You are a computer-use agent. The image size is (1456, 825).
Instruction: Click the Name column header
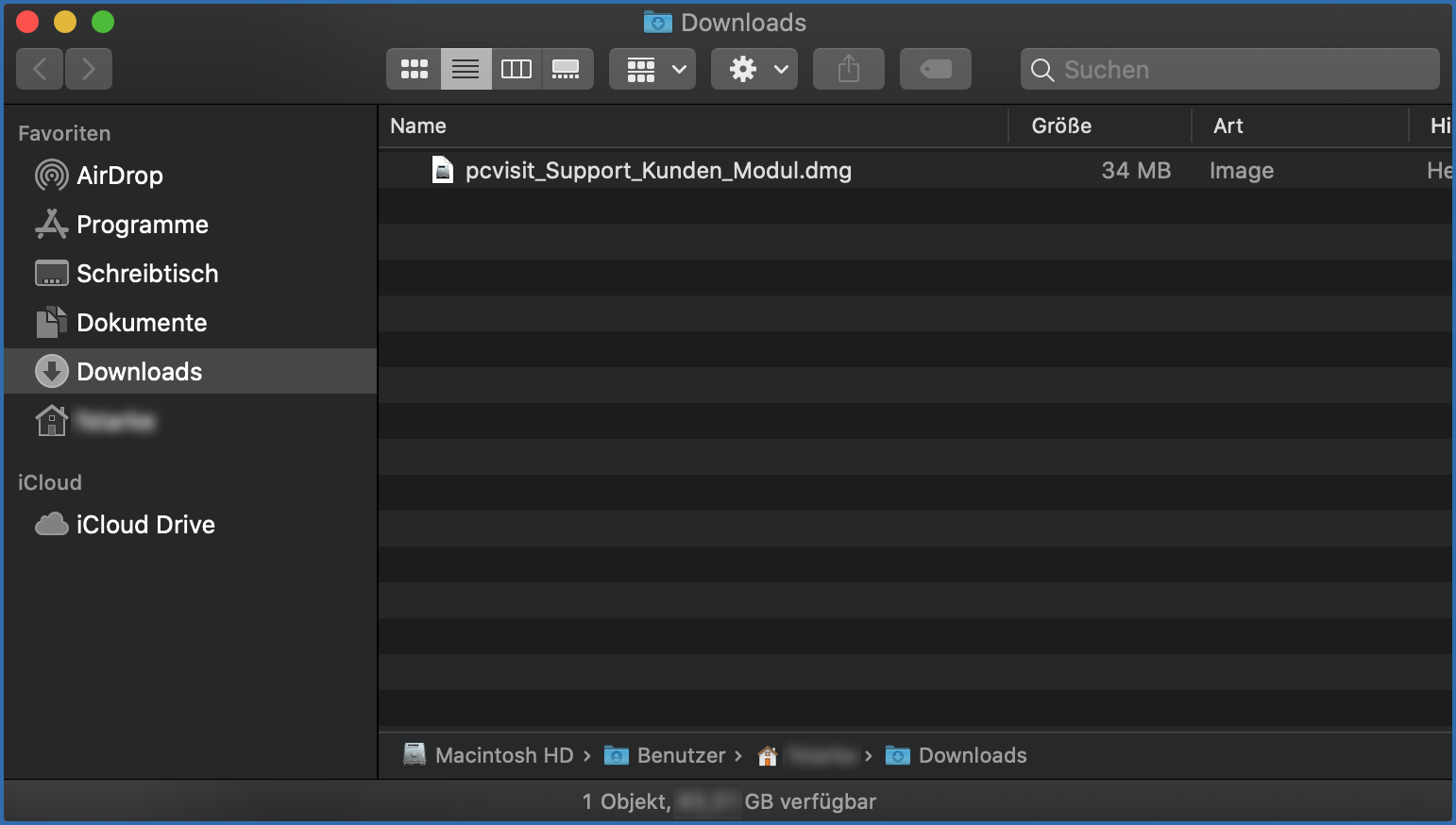click(x=418, y=126)
